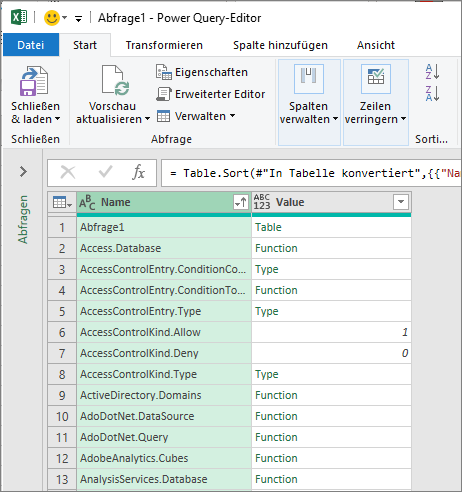Open Function link for AdoDotNet.DataSource
The height and width of the screenshot is (492, 462).
[276, 416]
